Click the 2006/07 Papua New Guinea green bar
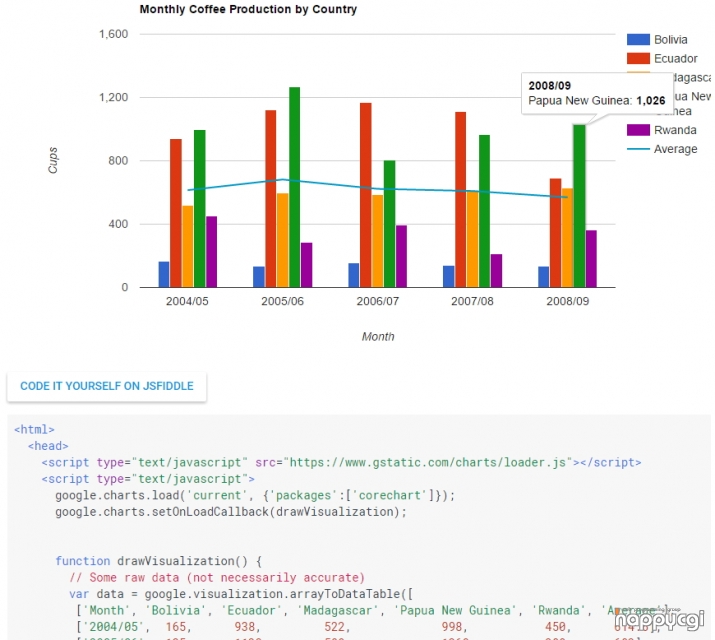The width and height of the screenshot is (715, 640). point(389,224)
